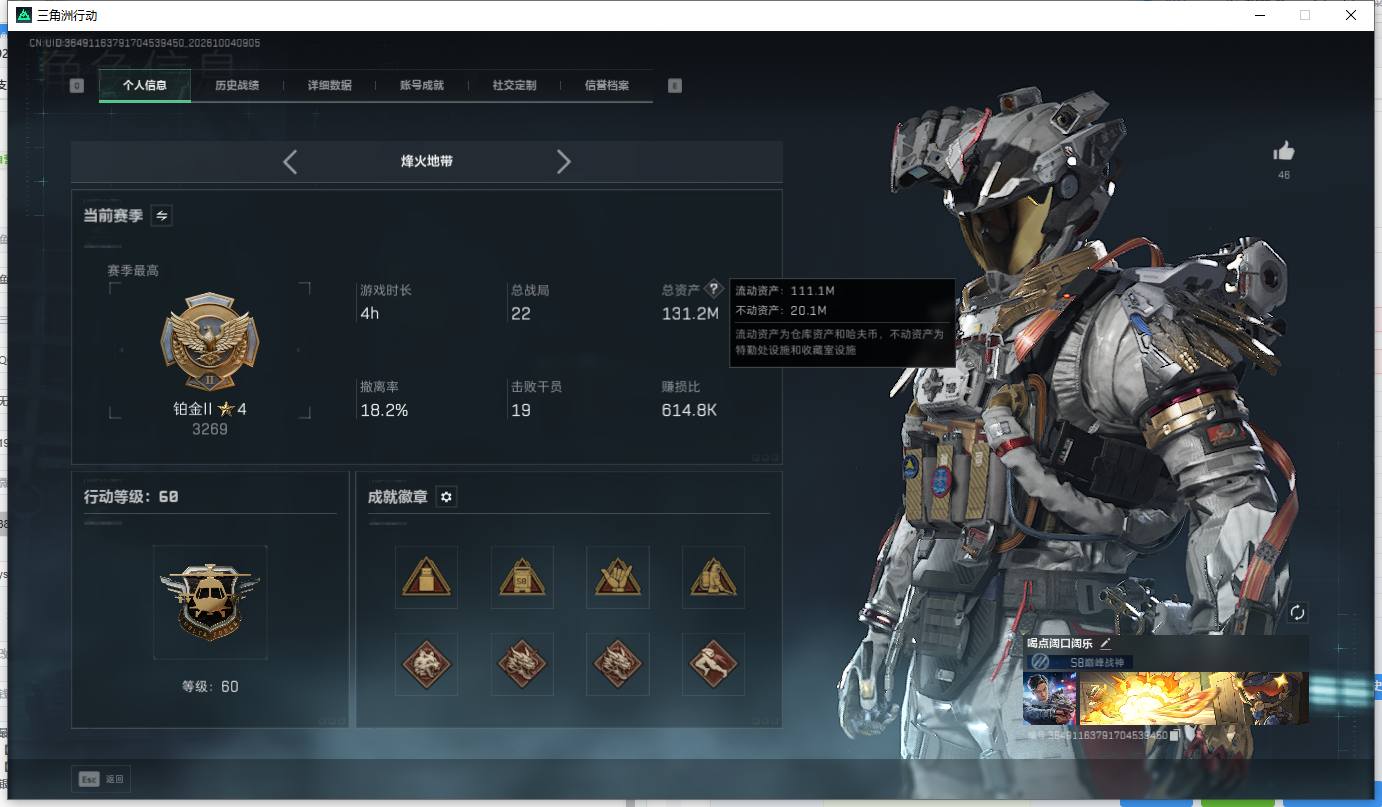The width and height of the screenshot is (1382, 807).
Task: Click the 总战局 label
Action: click(x=530, y=290)
